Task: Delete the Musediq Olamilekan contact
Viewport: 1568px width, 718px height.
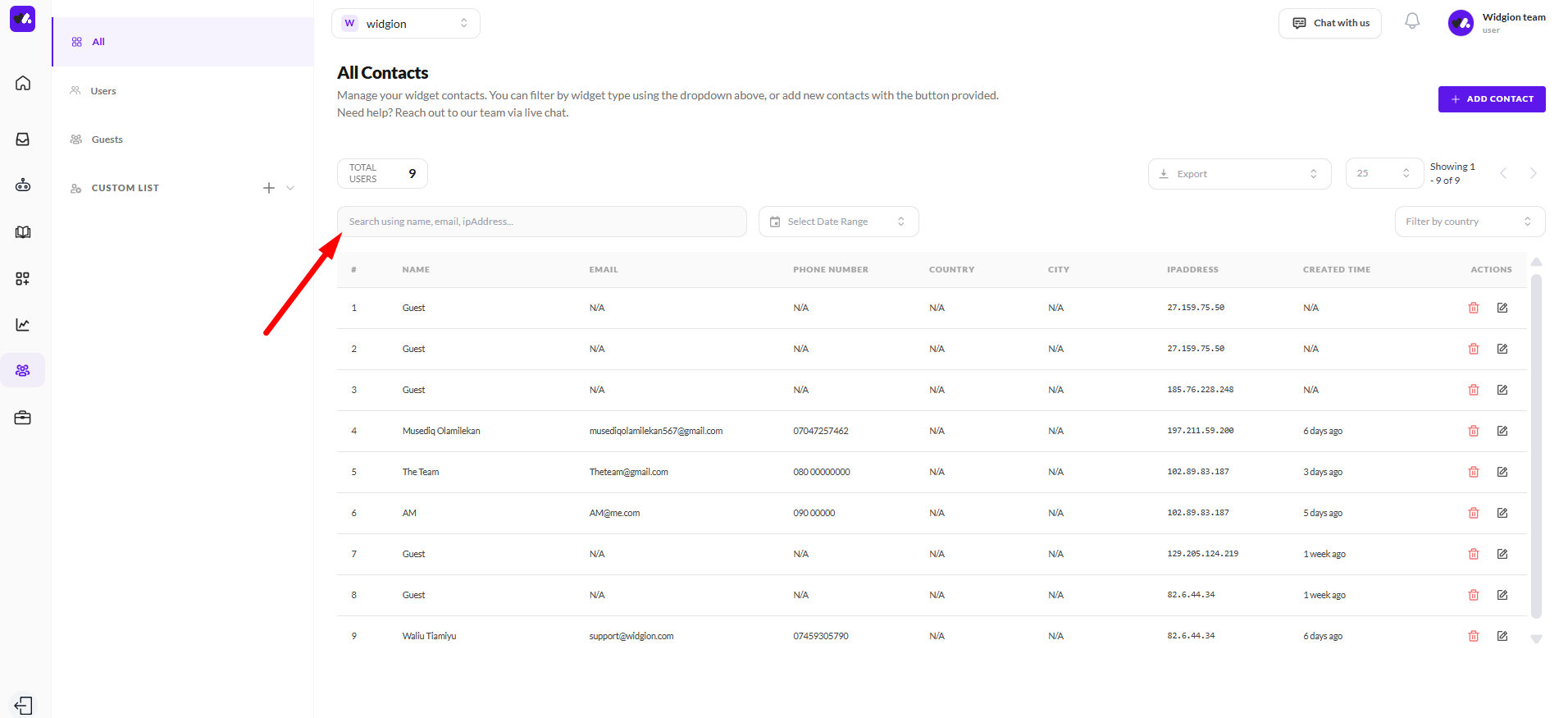Action: click(x=1473, y=431)
